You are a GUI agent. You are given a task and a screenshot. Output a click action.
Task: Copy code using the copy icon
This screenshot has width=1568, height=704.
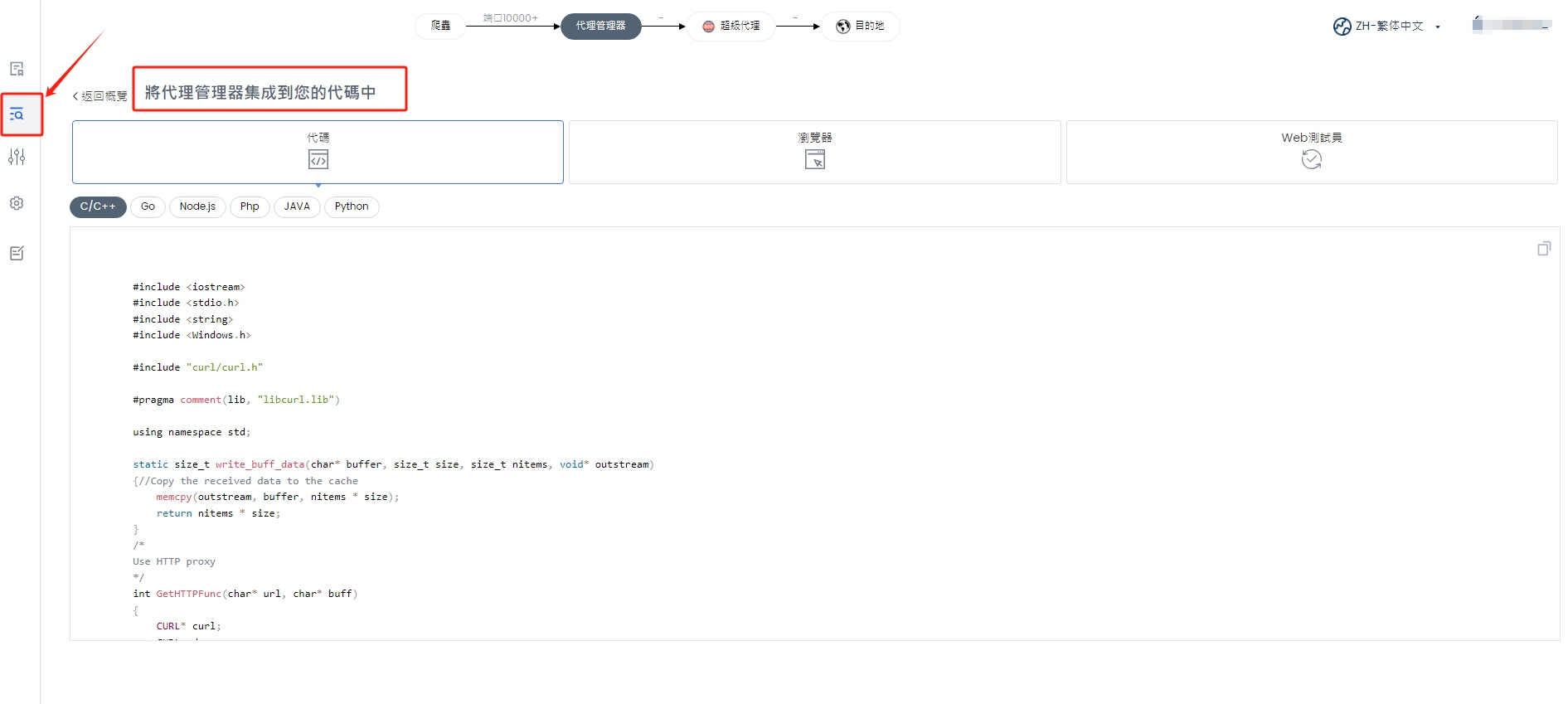coord(1543,249)
